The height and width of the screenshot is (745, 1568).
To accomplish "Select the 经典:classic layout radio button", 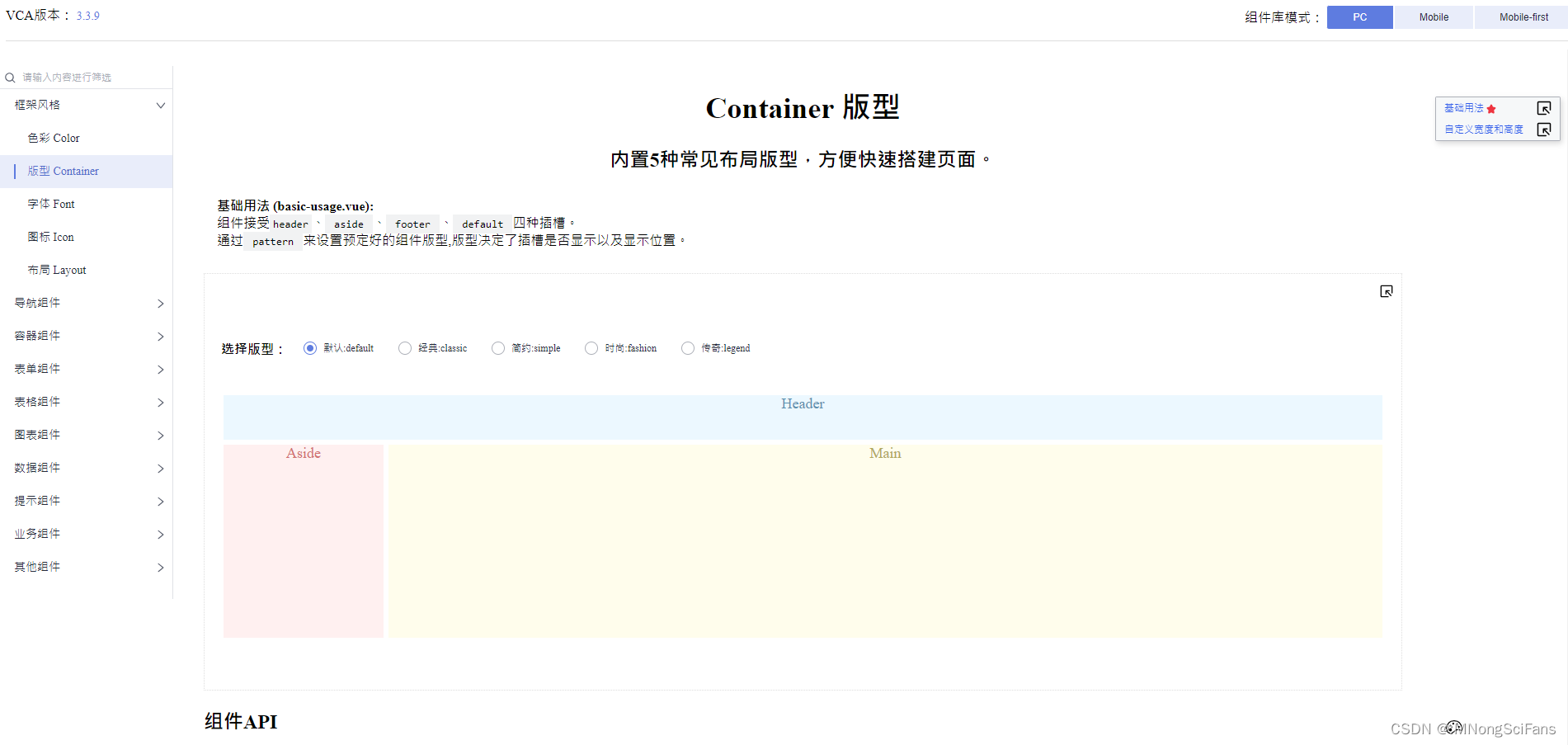I will coord(405,347).
